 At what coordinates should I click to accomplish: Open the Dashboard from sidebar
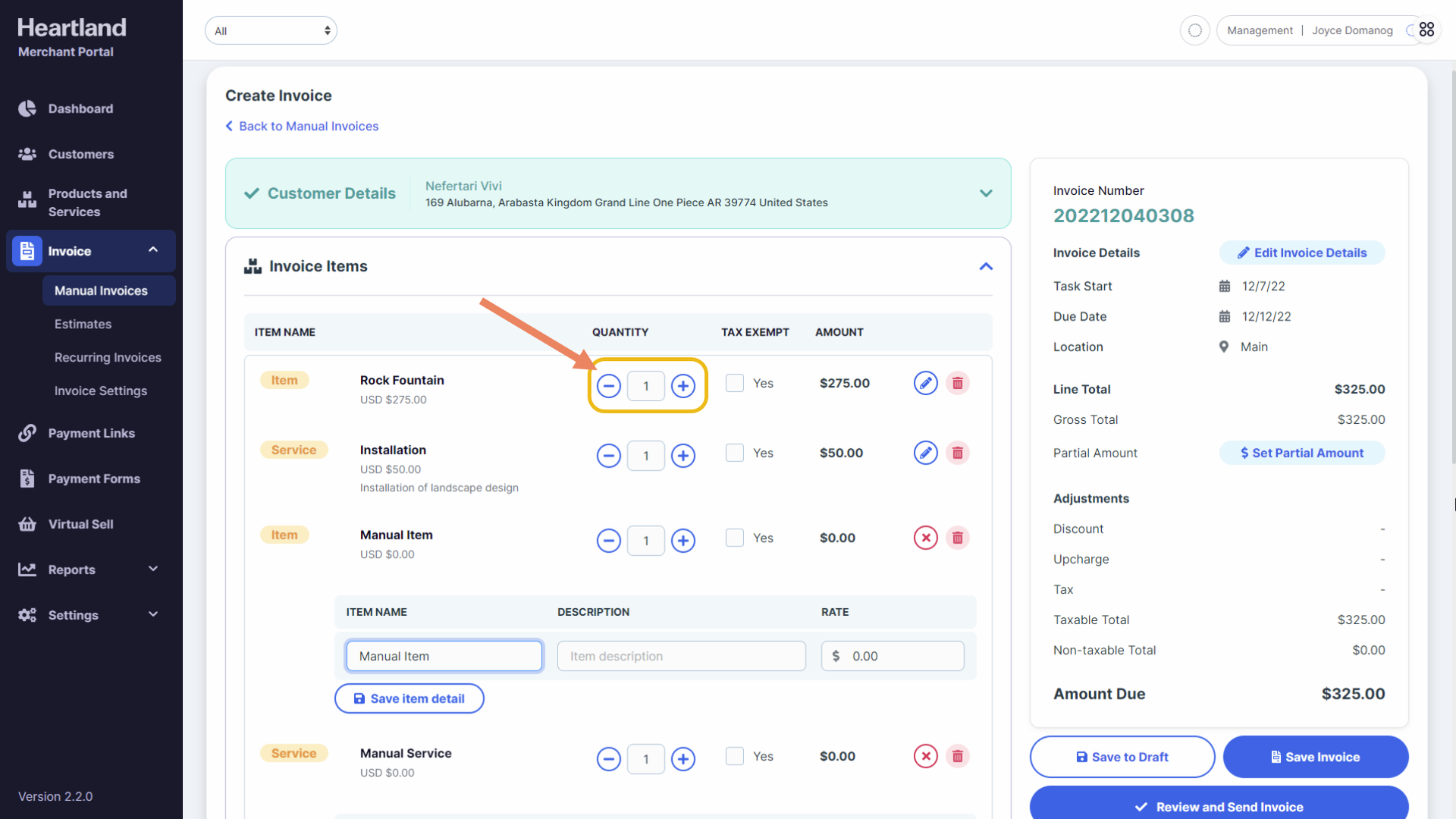(x=80, y=109)
